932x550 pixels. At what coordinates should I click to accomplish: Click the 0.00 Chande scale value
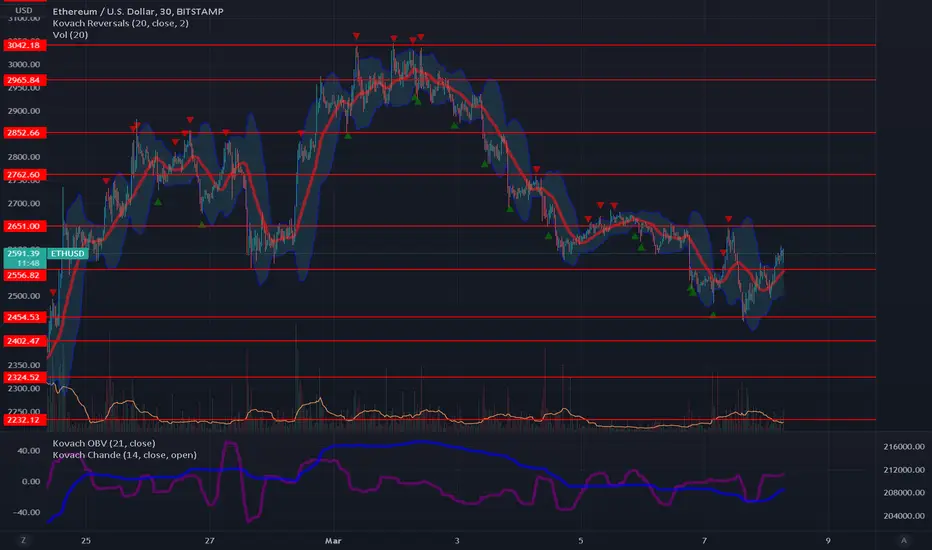pos(31,482)
